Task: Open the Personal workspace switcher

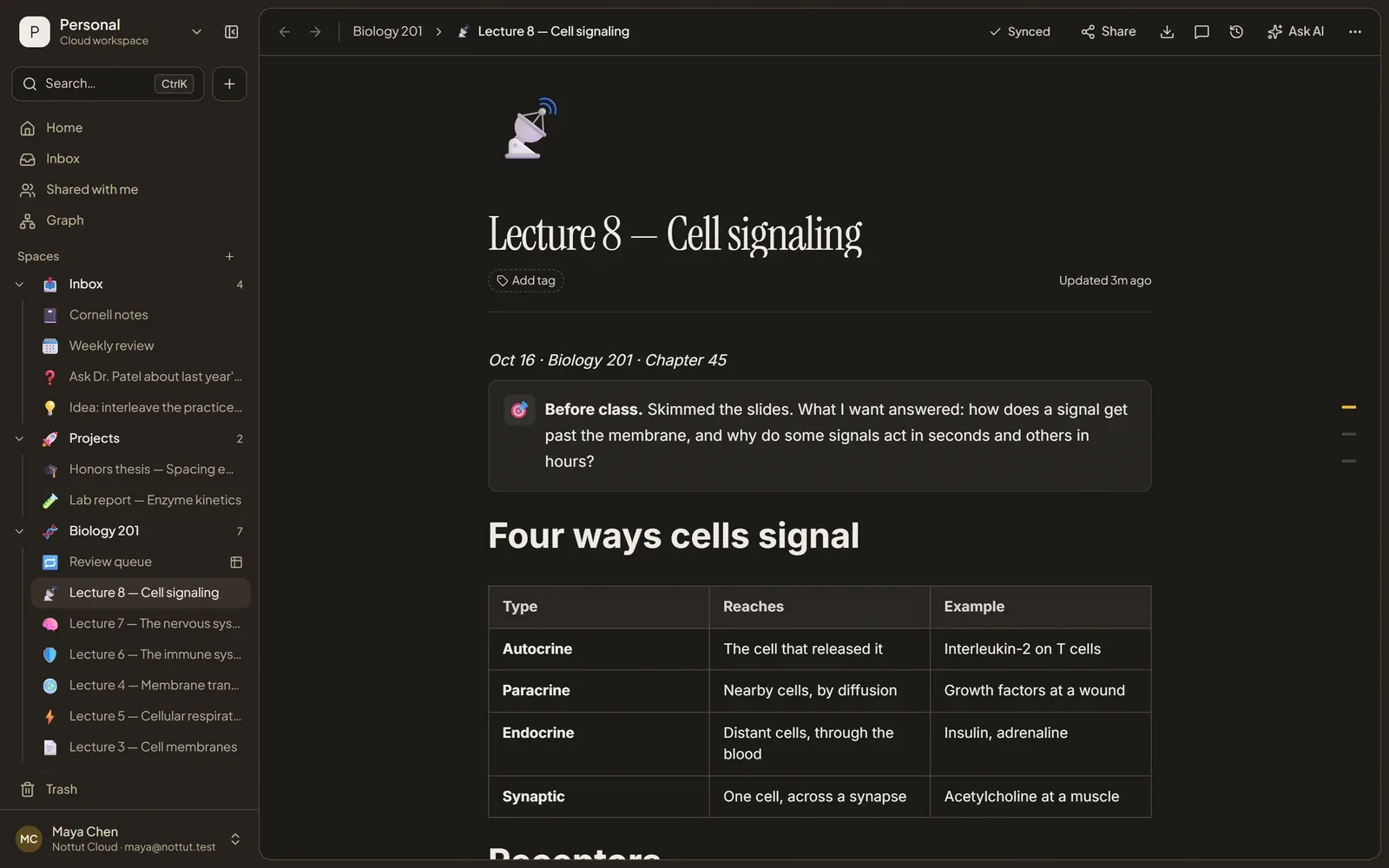Action: pos(111,32)
